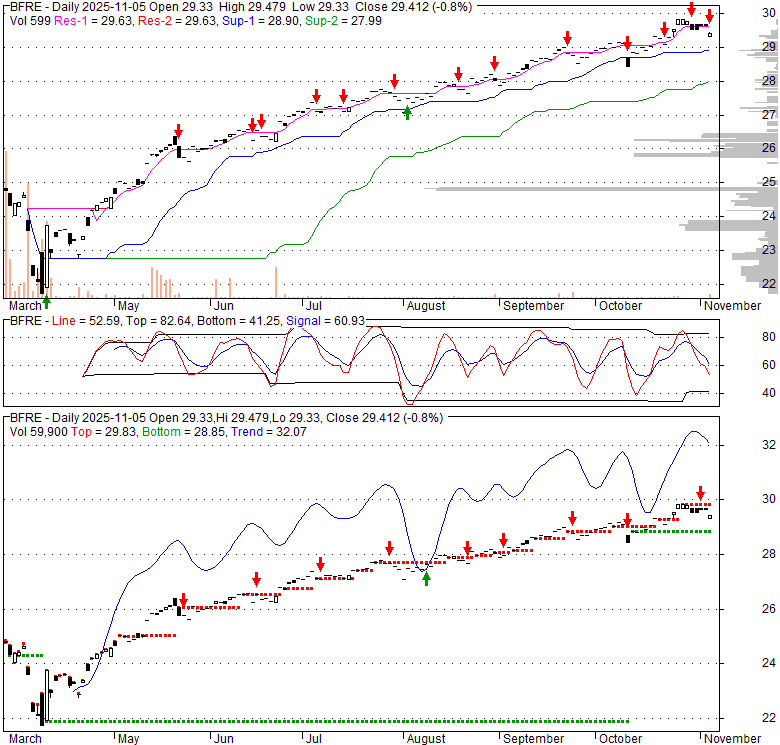The height and width of the screenshot is (745, 780).
Task: Click the rightmost red arrow on top chart
Action: 709,15
